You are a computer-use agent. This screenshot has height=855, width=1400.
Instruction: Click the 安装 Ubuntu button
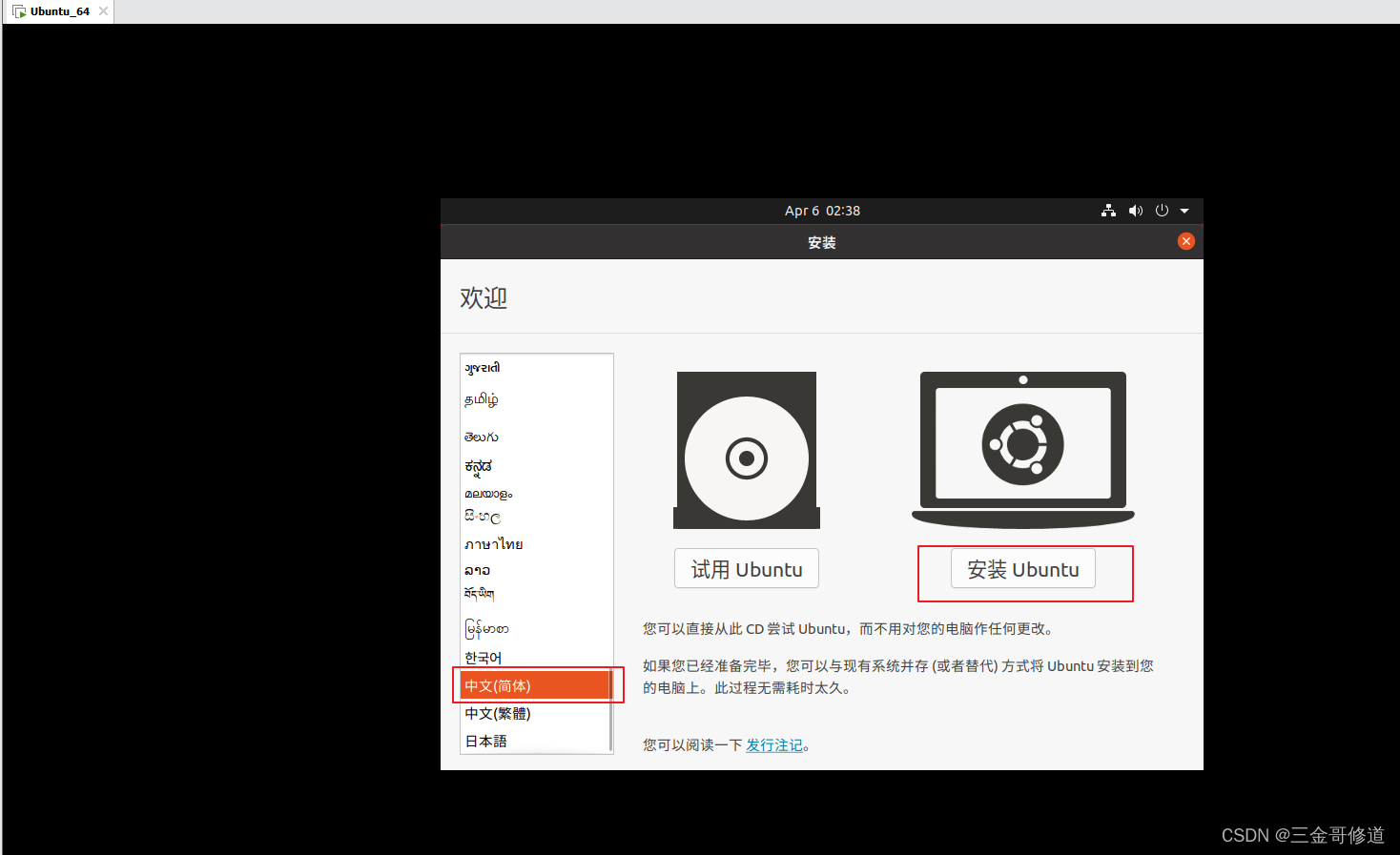tap(1023, 569)
